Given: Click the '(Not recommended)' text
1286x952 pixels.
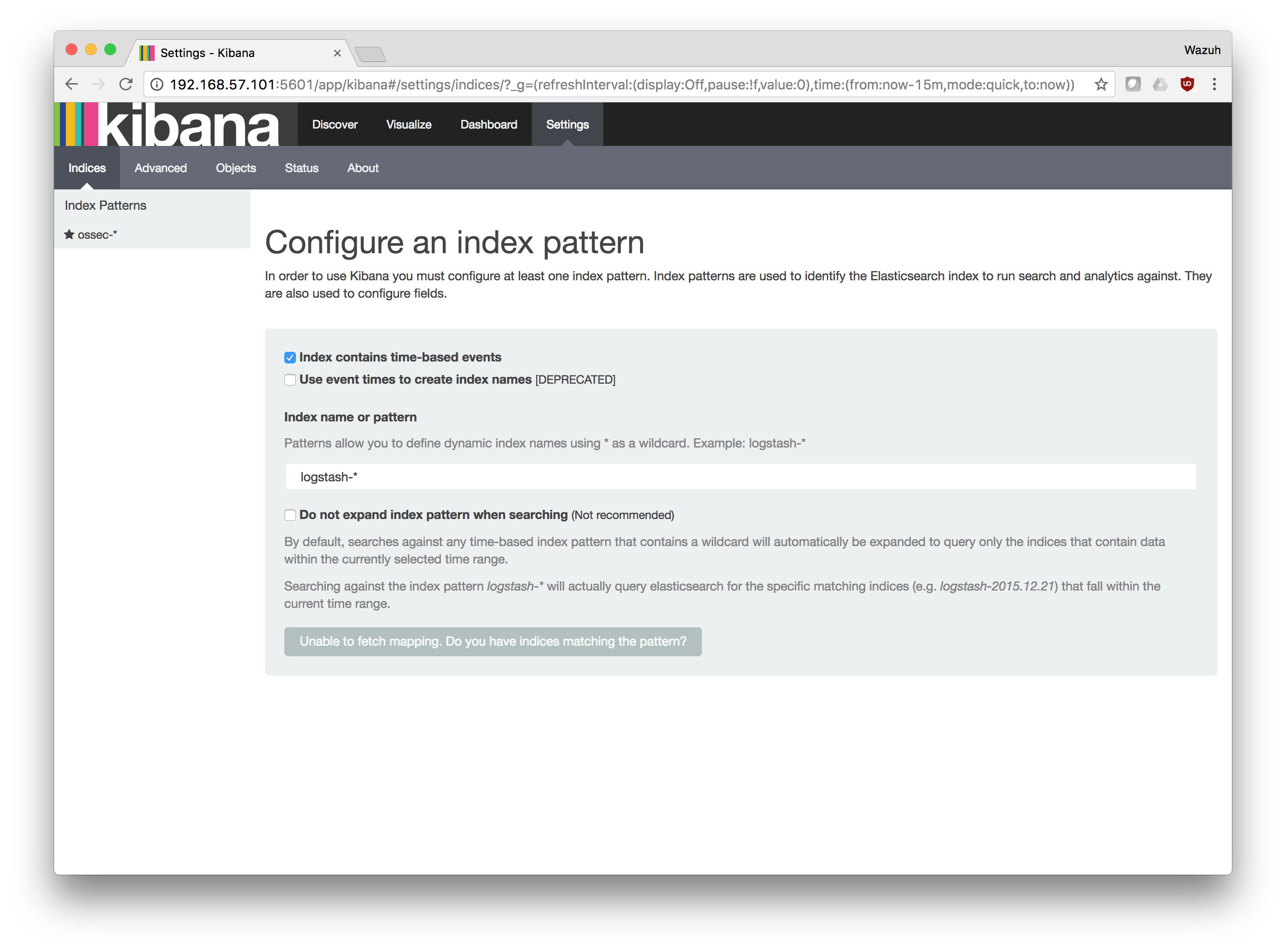Looking at the screenshot, I should pos(623,515).
